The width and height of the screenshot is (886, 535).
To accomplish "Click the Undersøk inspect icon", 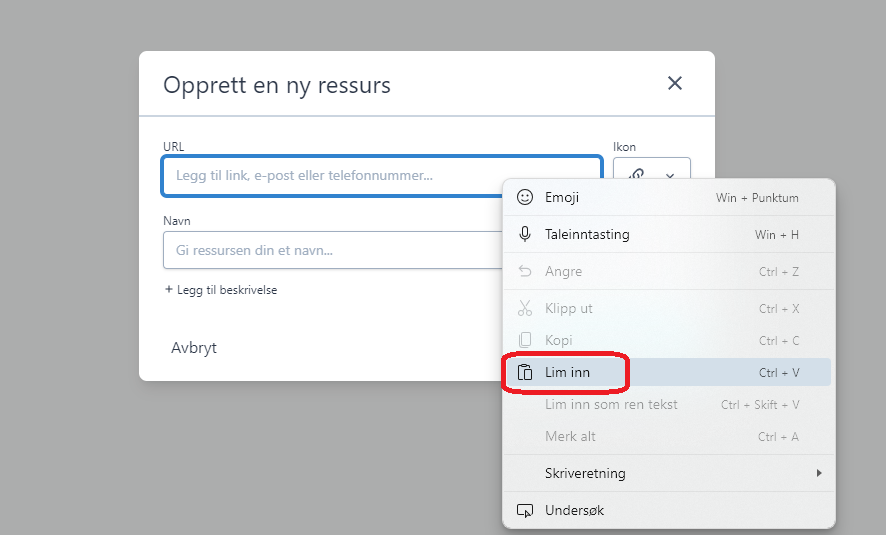I will (x=525, y=511).
